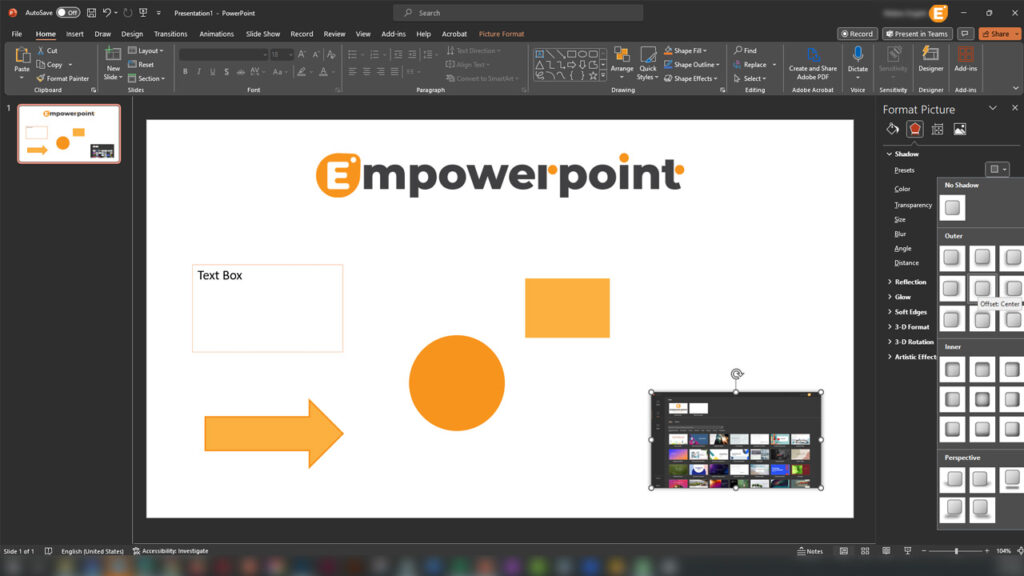
Task: Open the Insert ribbon tab
Action: point(74,34)
